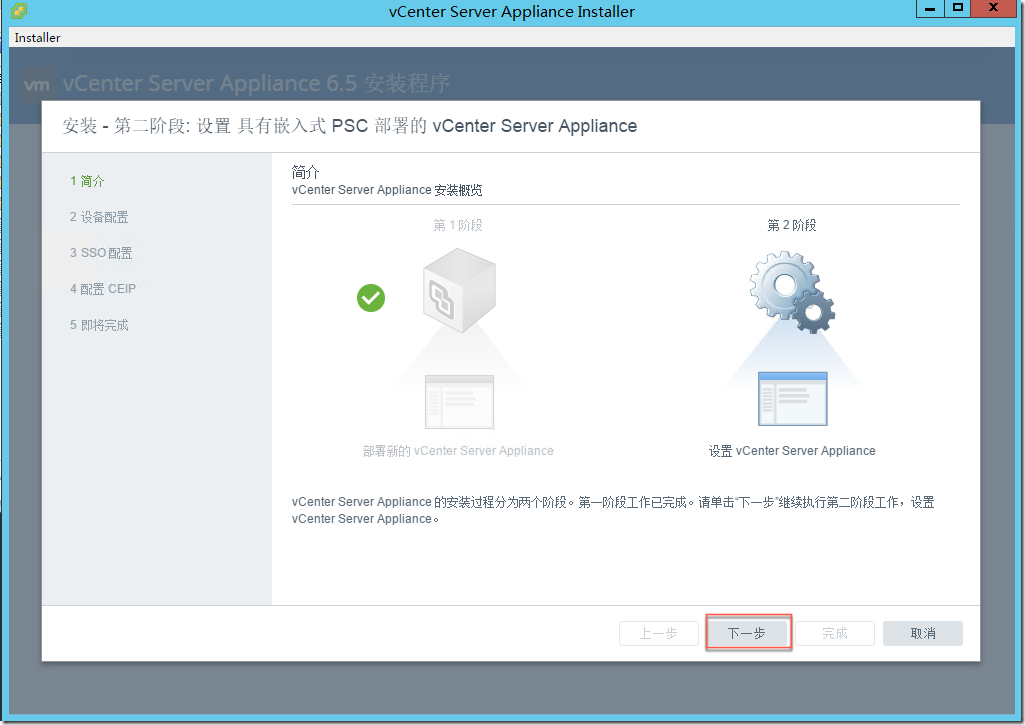Select step 1 简介 in sidebar

click(x=87, y=181)
